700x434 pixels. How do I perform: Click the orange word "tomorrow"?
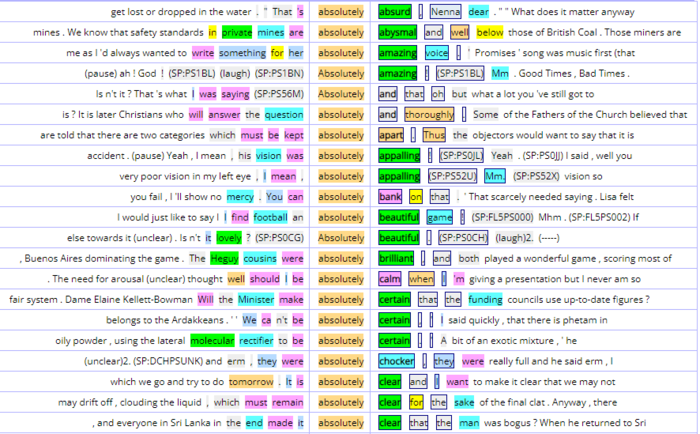point(251,382)
